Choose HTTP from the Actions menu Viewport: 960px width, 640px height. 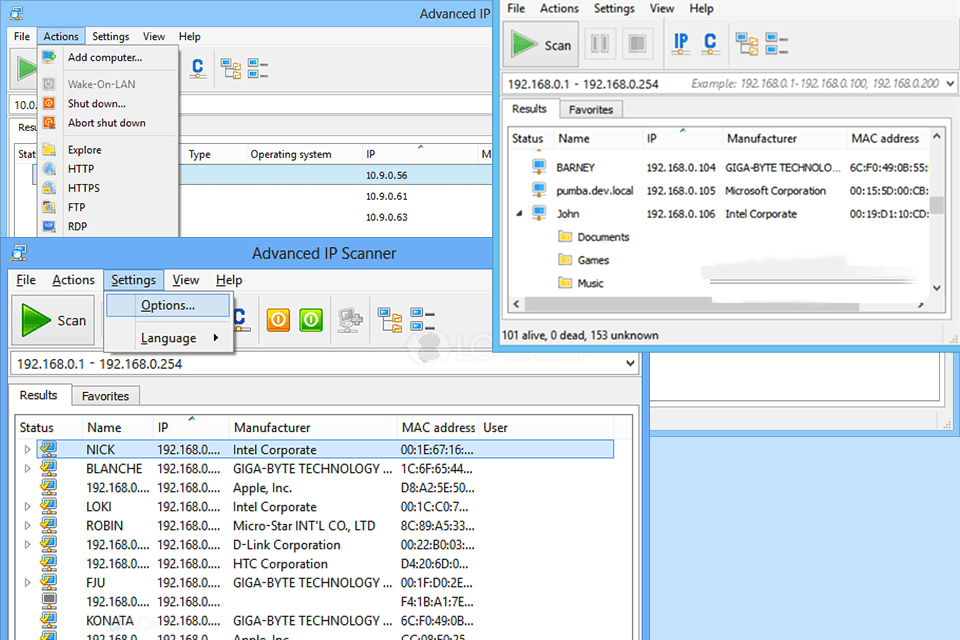click(80, 168)
